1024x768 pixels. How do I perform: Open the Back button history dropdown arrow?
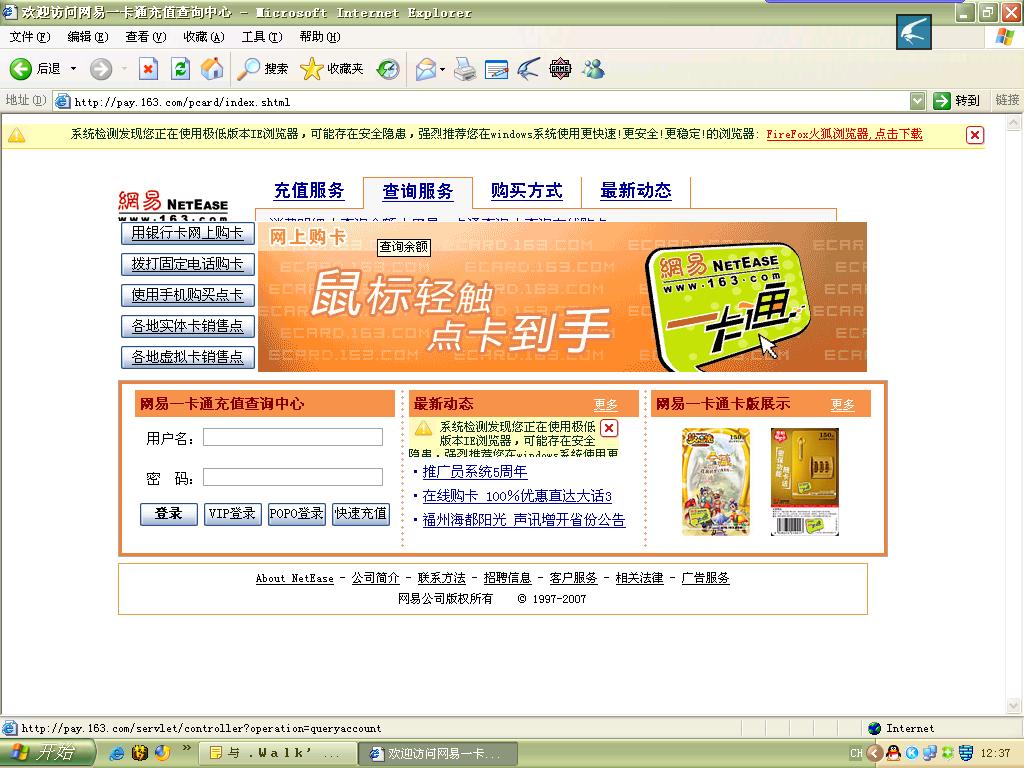(73, 69)
